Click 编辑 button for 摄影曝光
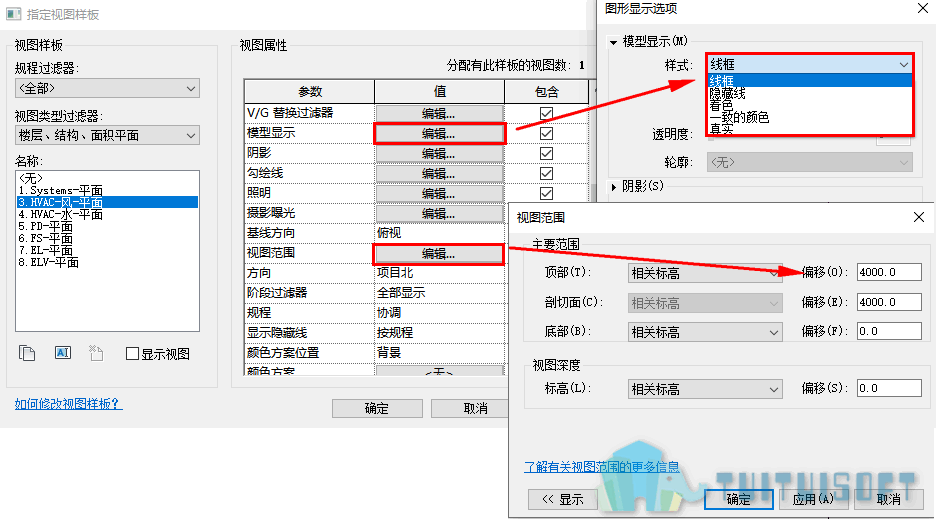Image resolution: width=936 pixels, height=521 pixels. tap(439, 214)
